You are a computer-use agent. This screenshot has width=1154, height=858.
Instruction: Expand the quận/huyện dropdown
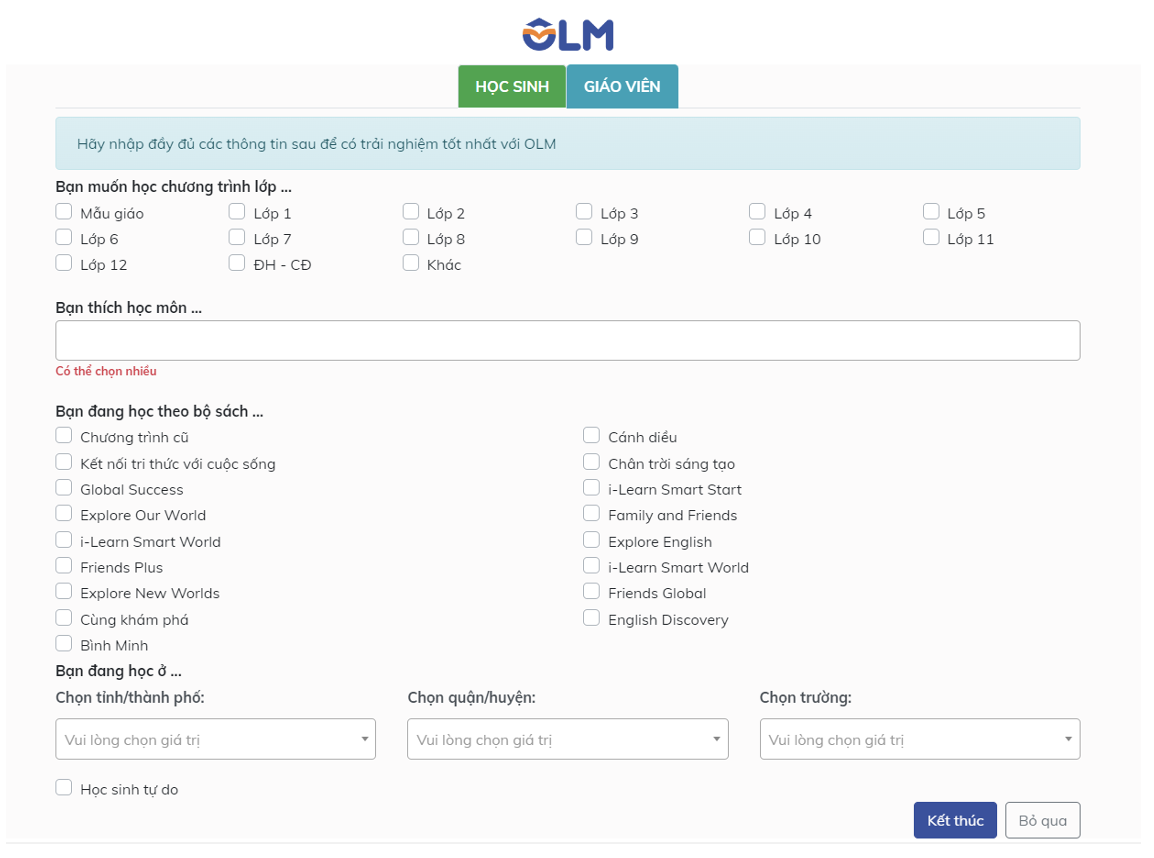coord(567,739)
